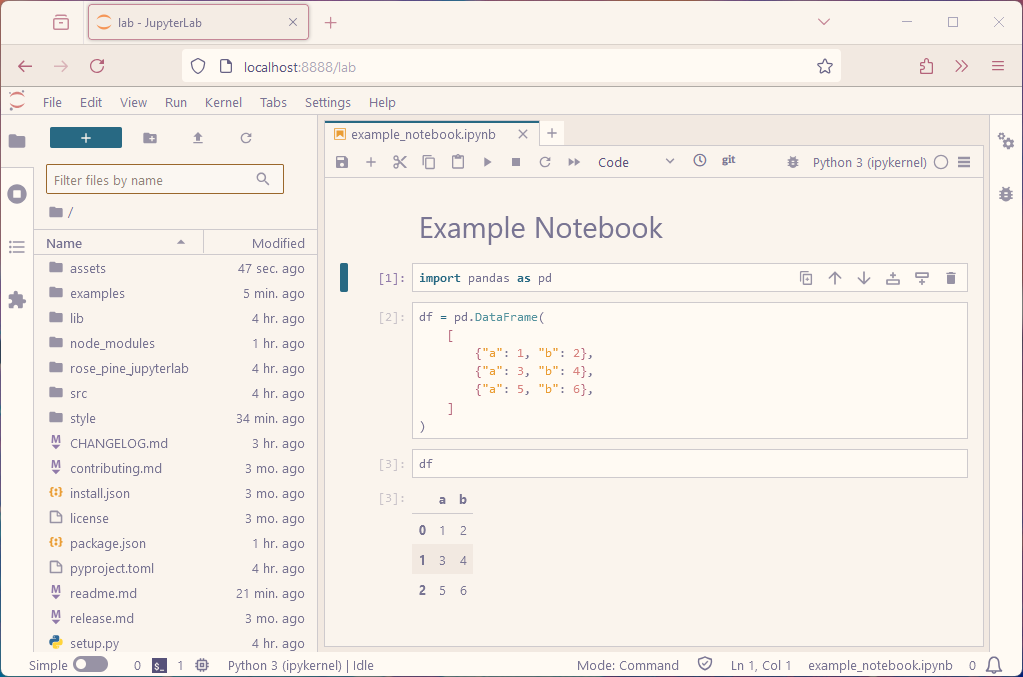This screenshot has height=677, width=1023.
Task: Interrupt the kernel with the stop icon
Action: point(516,162)
